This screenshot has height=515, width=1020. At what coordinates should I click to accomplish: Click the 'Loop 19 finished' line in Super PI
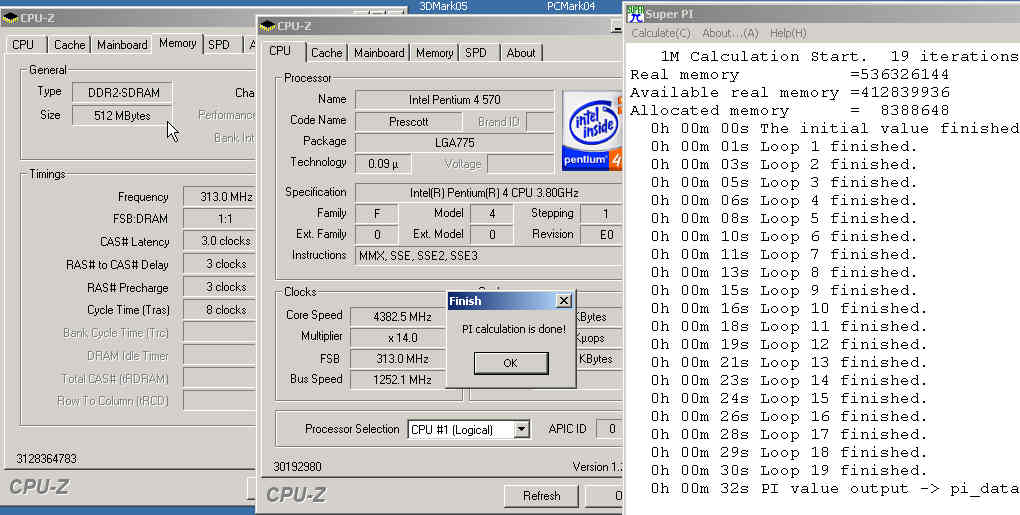788,470
